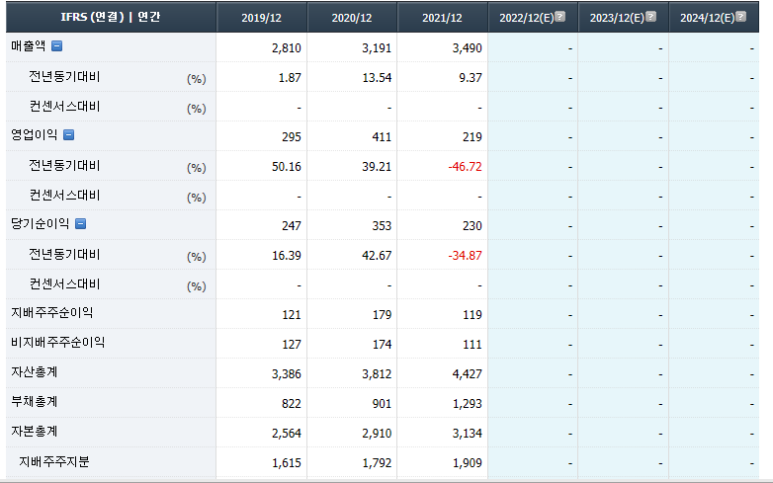773x483 pixels.
Task: Select the 2021/12 column header
Action: [x=442, y=18]
